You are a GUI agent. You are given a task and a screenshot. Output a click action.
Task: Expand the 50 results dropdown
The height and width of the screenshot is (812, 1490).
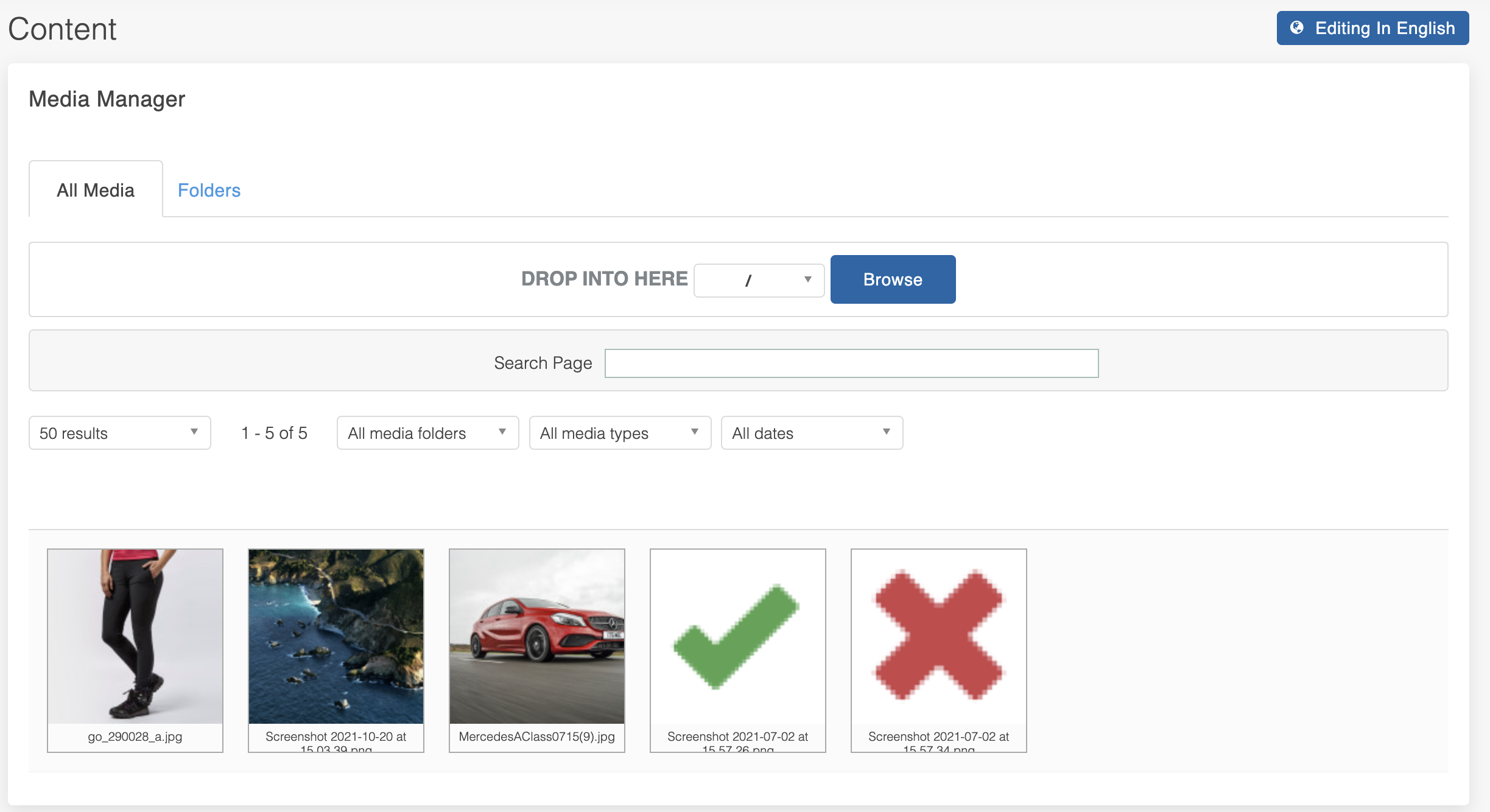[x=119, y=433]
